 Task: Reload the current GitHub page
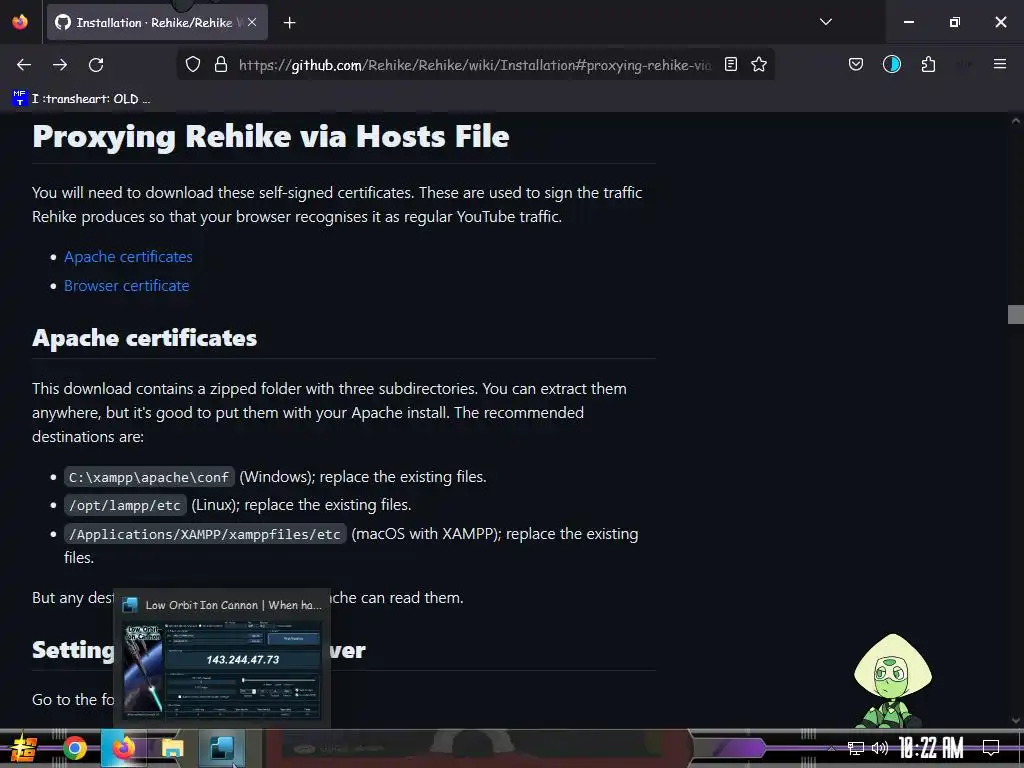(x=96, y=65)
